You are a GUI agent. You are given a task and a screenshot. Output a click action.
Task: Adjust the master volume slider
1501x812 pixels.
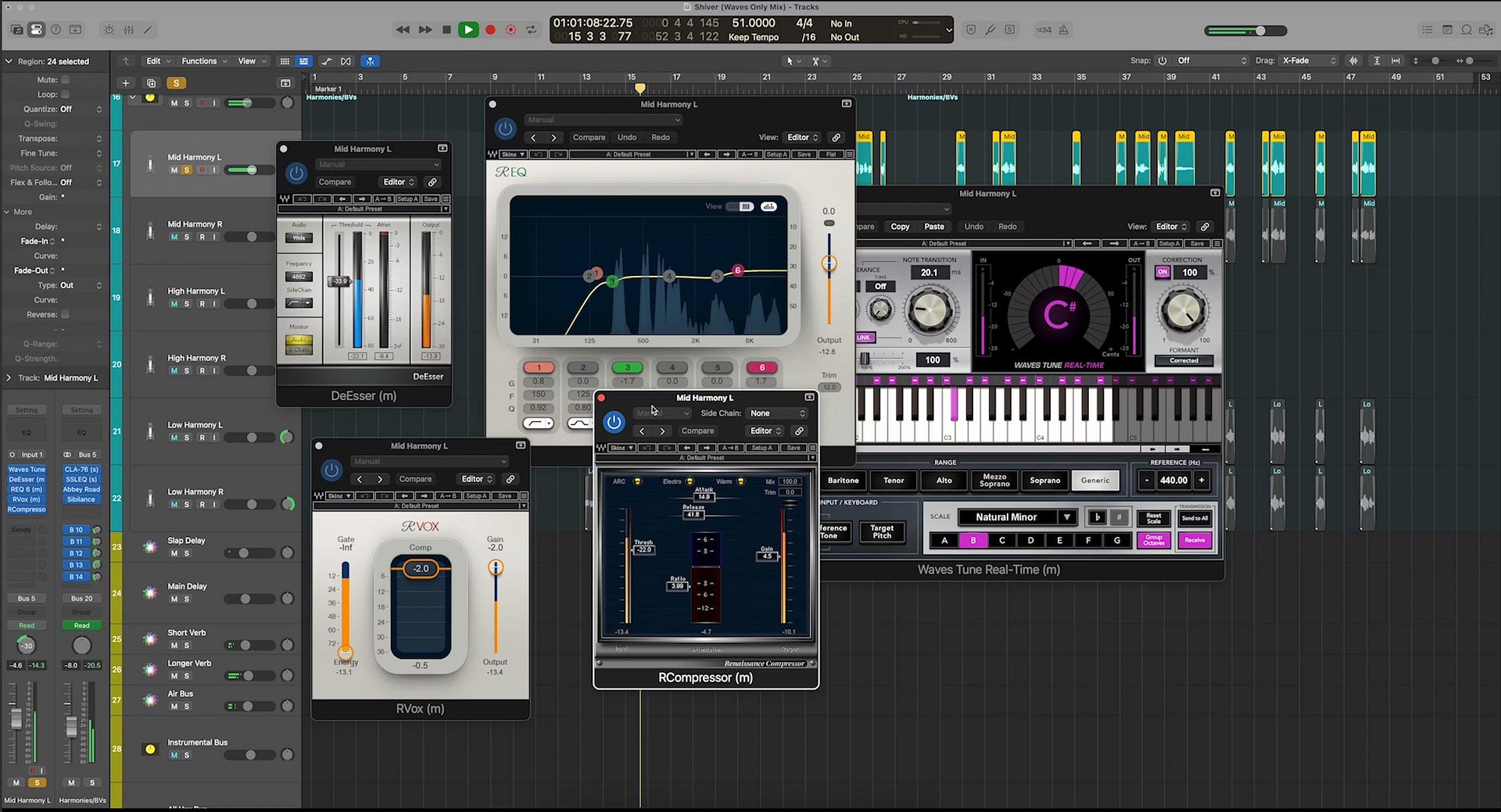pyautogui.click(x=1245, y=30)
